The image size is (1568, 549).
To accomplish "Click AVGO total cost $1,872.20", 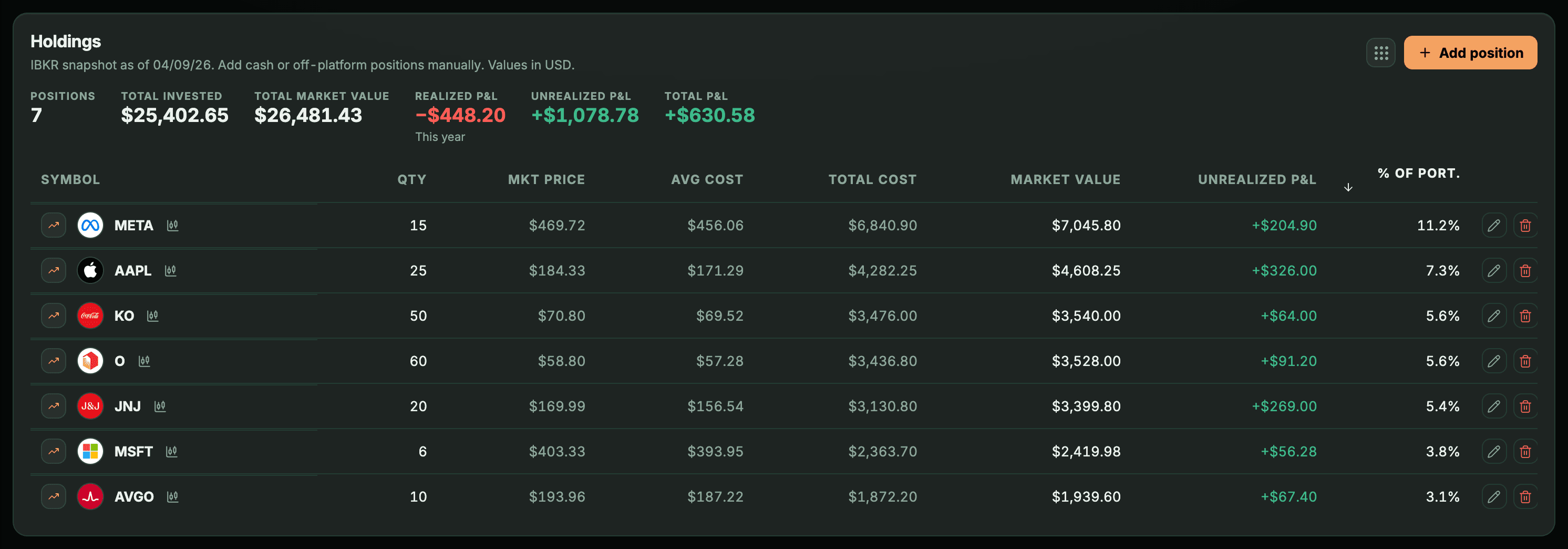I will [x=883, y=496].
